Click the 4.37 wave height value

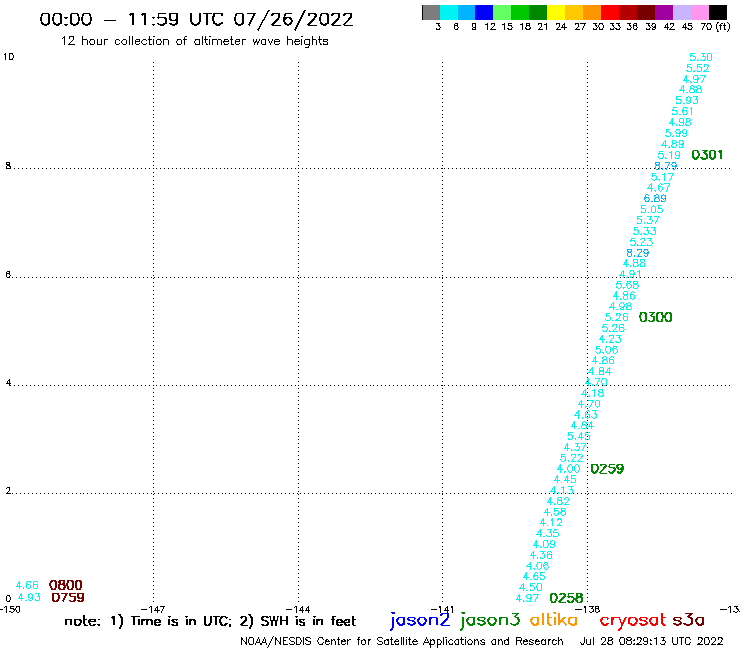click(575, 447)
